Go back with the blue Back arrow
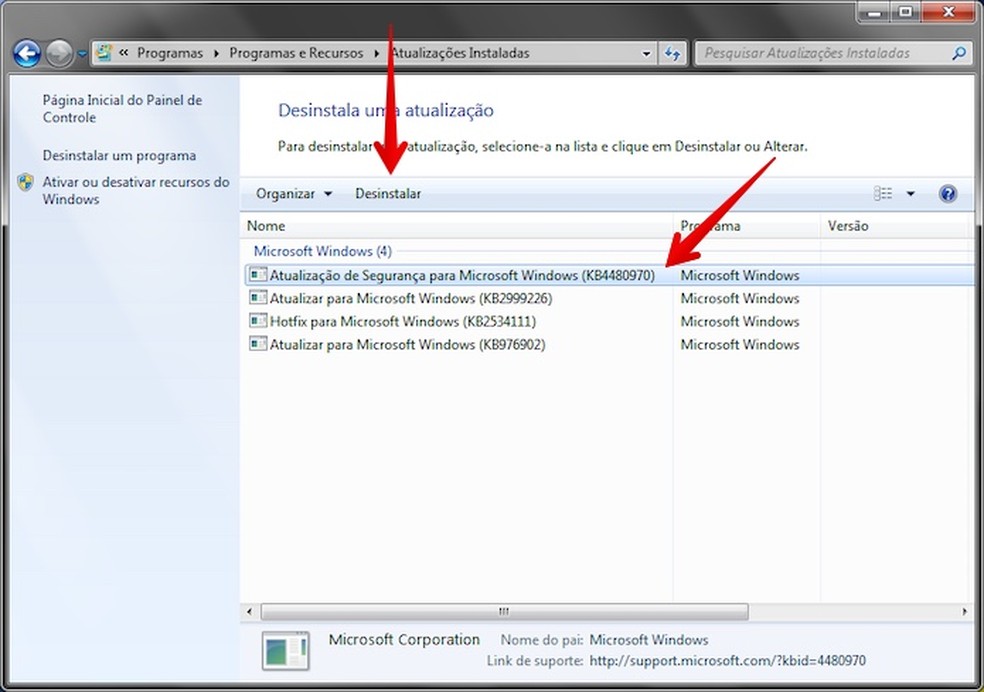Image resolution: width=984 pixels, height=692 pixels. click(27, 53)
